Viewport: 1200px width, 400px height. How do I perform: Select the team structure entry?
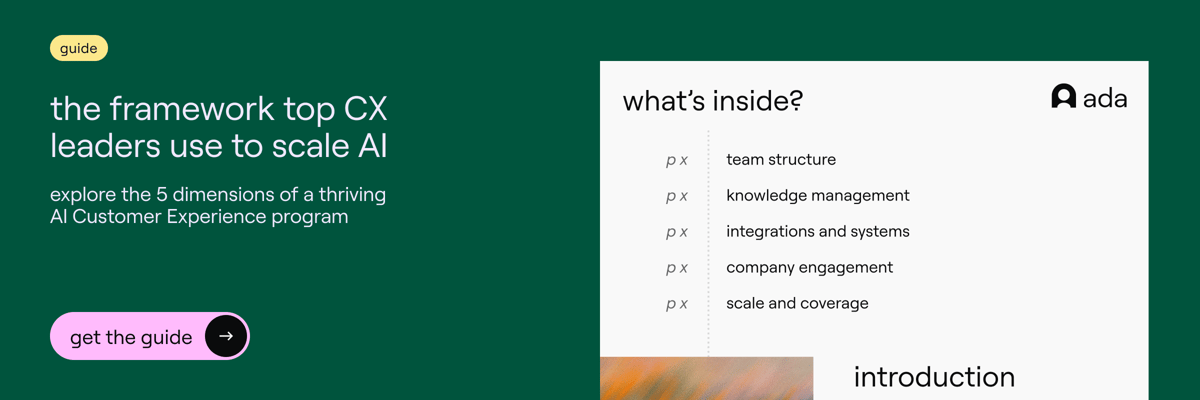pos(780,159)
